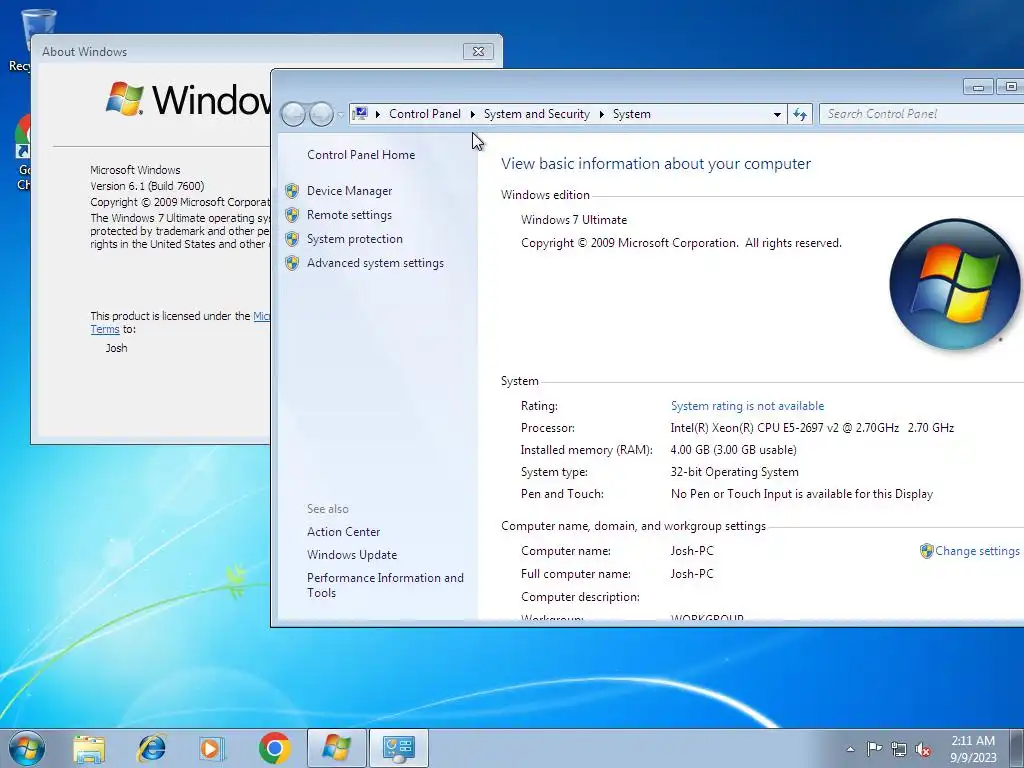Click the Windows logo in About Windows
1024x768 pixels.
coord(125,99)
